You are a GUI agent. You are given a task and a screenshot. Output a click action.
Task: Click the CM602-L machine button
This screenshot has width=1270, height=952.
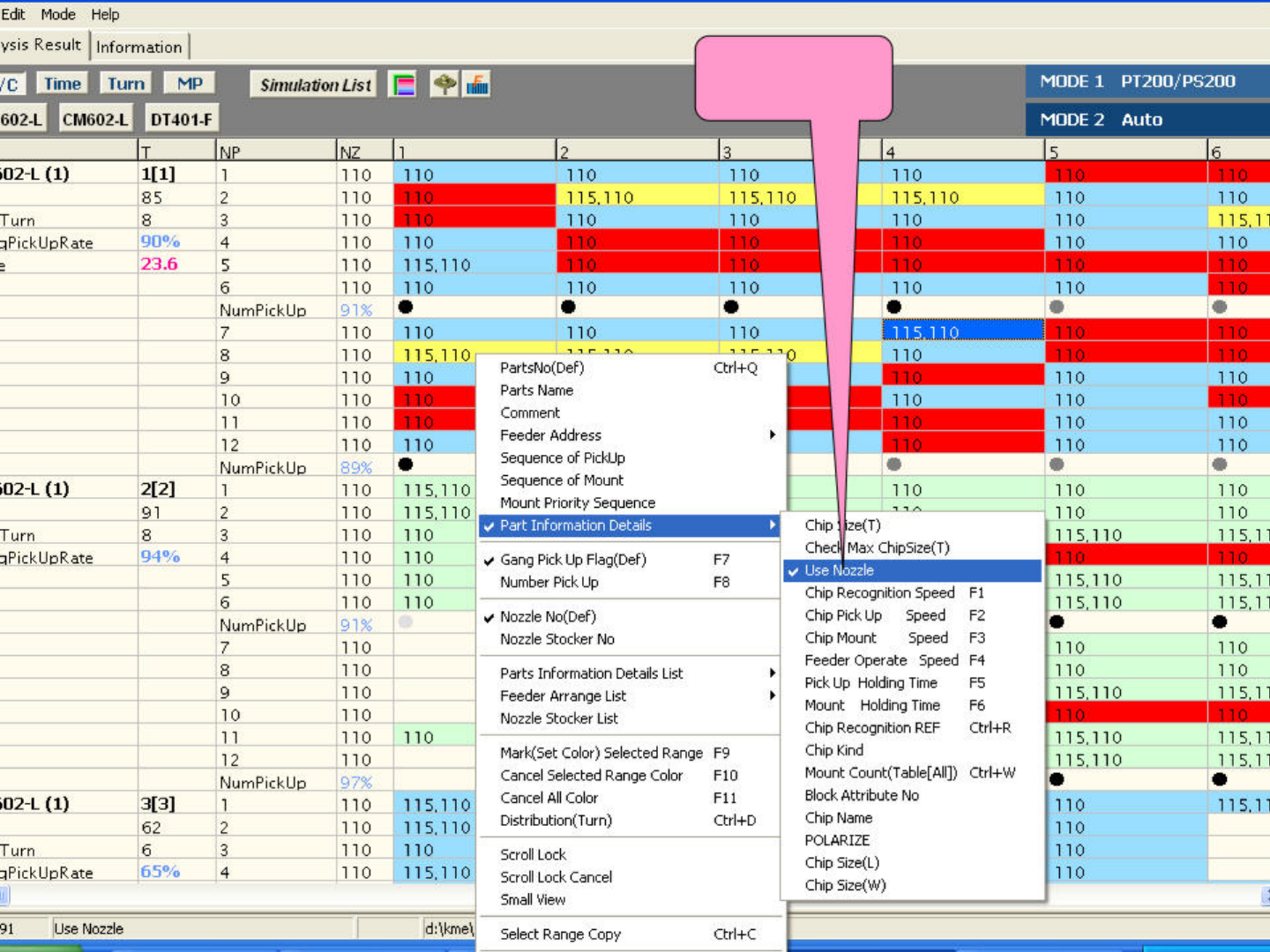[x=94, y=119]
